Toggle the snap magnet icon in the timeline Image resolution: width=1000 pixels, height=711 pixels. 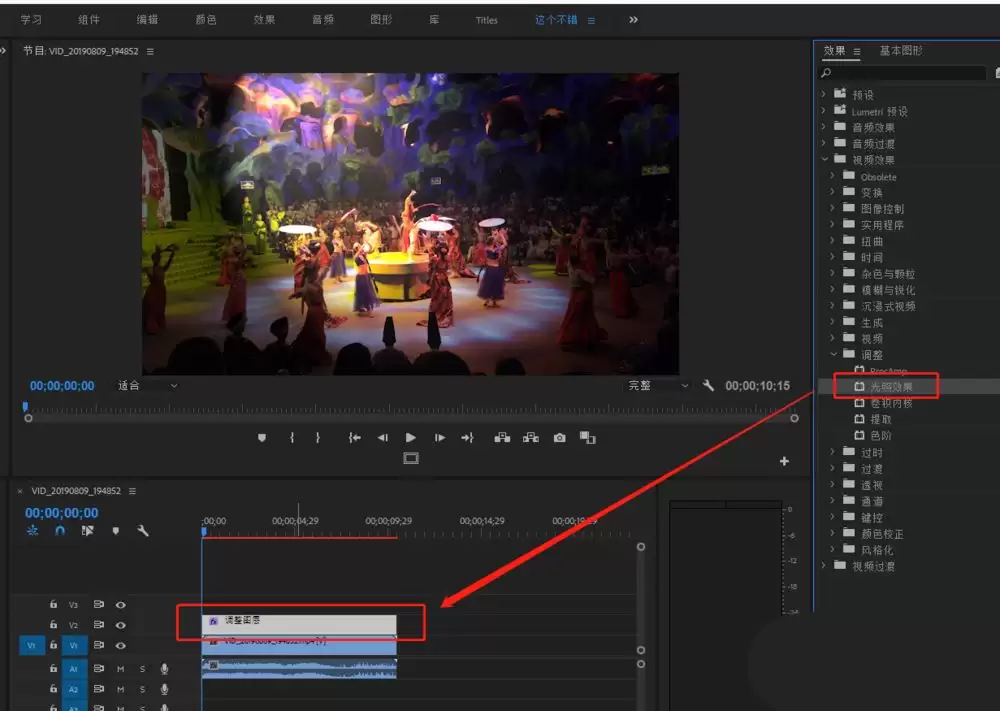click(60, 531)
